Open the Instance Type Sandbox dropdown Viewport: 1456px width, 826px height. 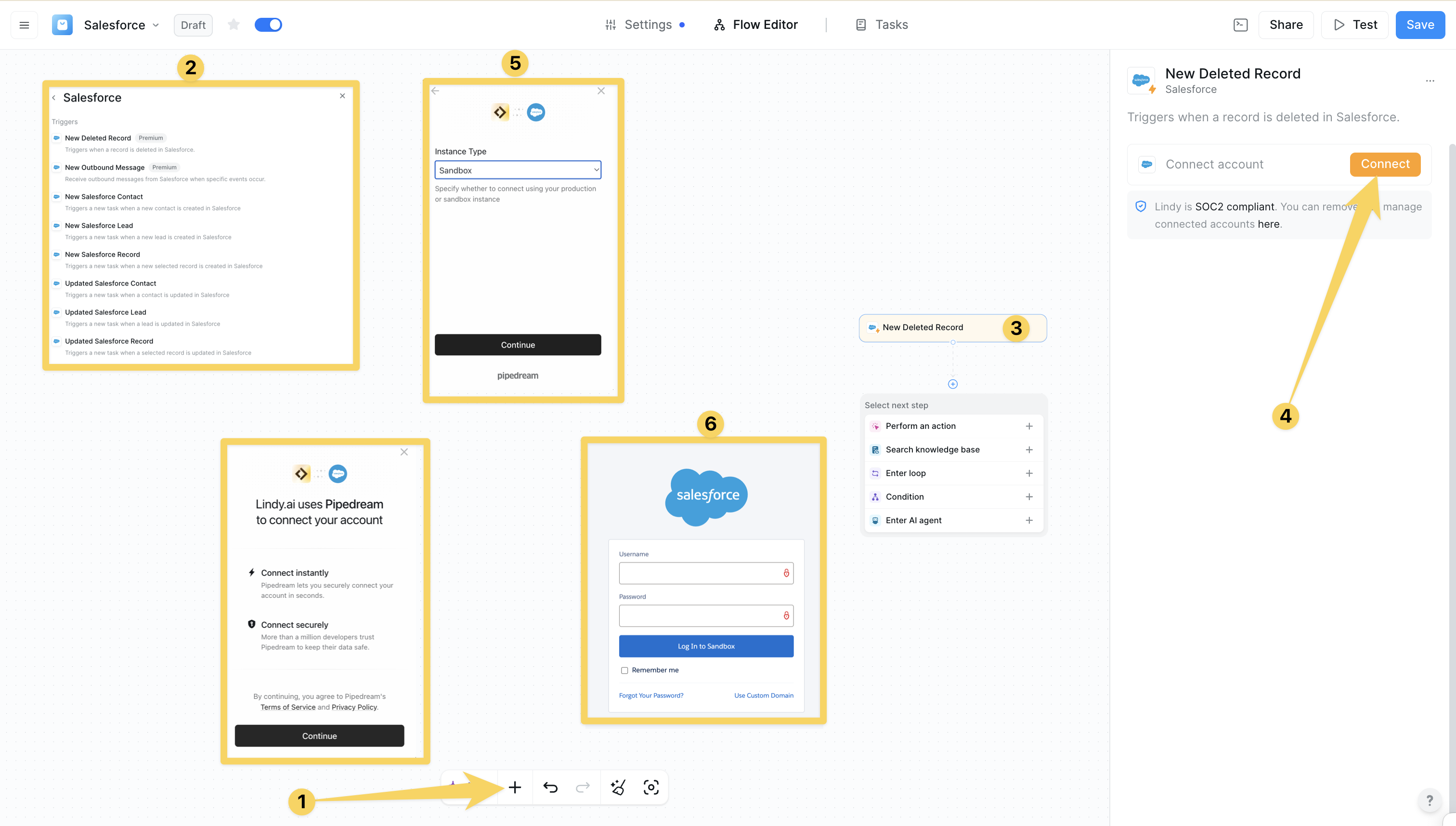pyautogui.click(x=518, y=170)
